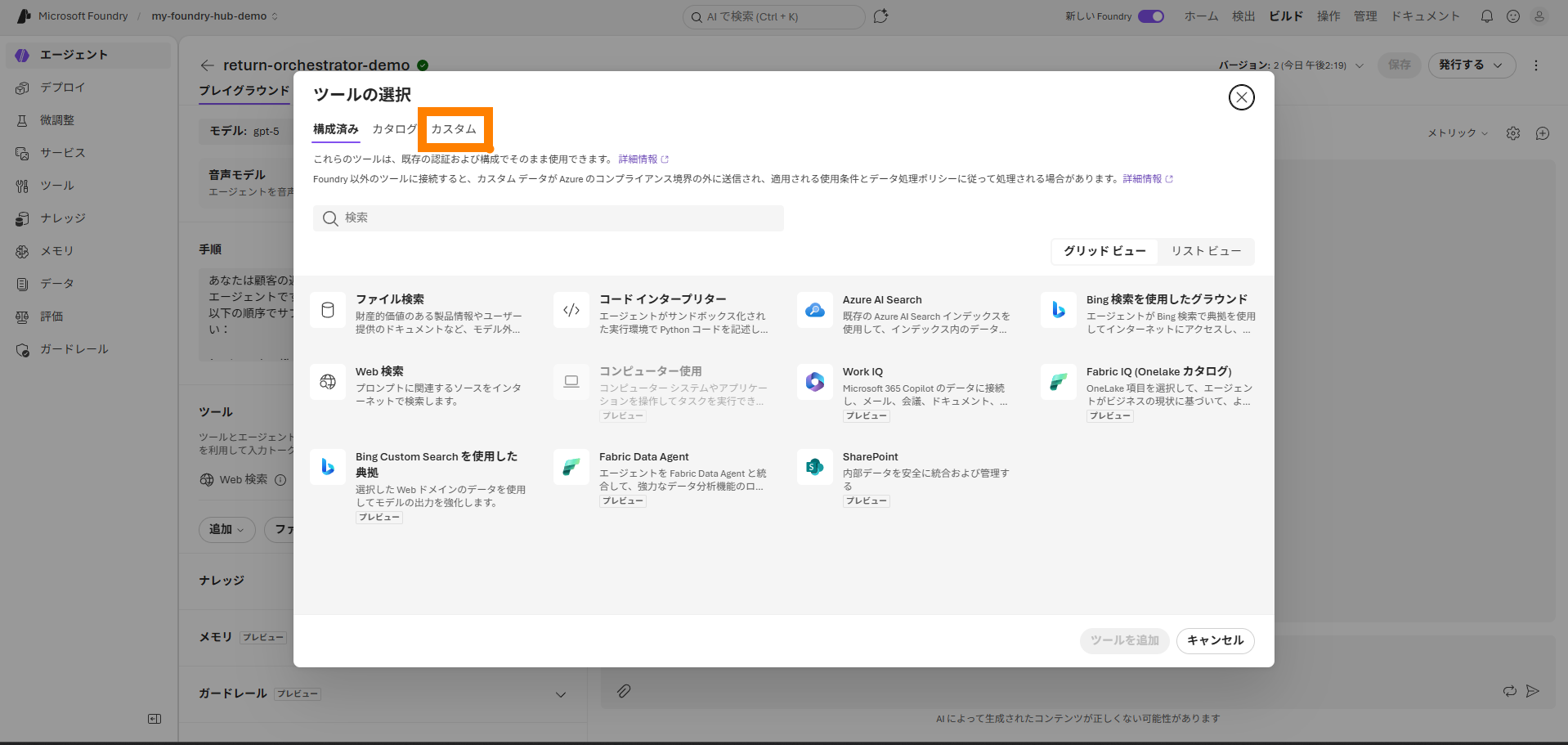Switch to the カタログ tab

point(395,129)
